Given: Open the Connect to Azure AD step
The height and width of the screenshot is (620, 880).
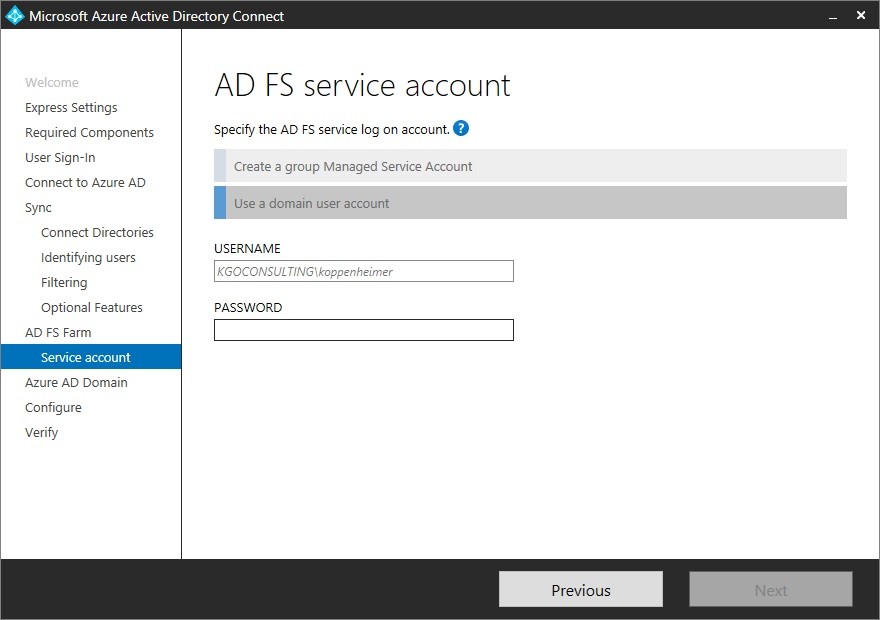Looking at the screenshot, I should click(x=85, y=182).
